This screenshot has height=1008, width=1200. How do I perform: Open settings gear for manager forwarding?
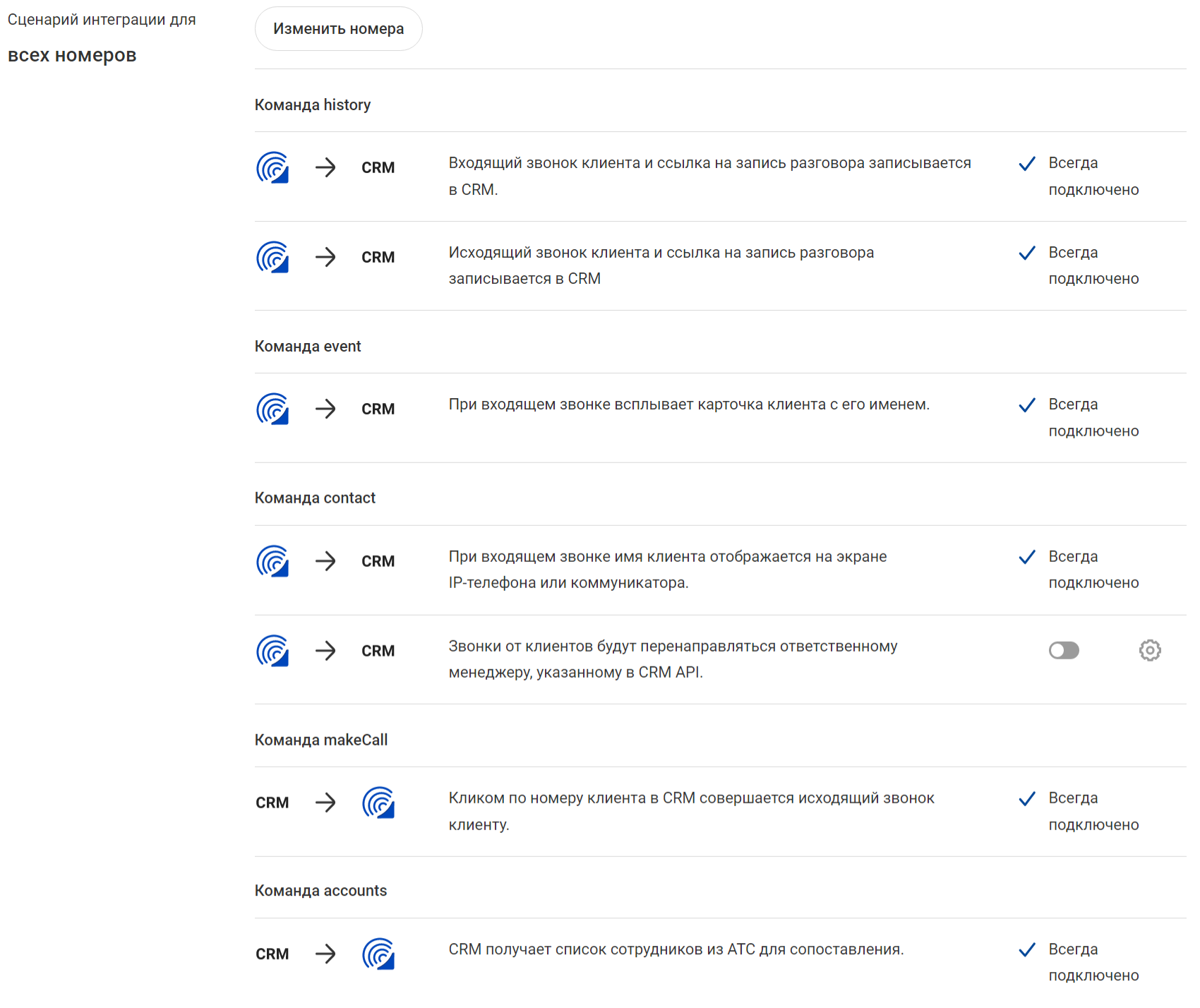tap(1150, 650)
